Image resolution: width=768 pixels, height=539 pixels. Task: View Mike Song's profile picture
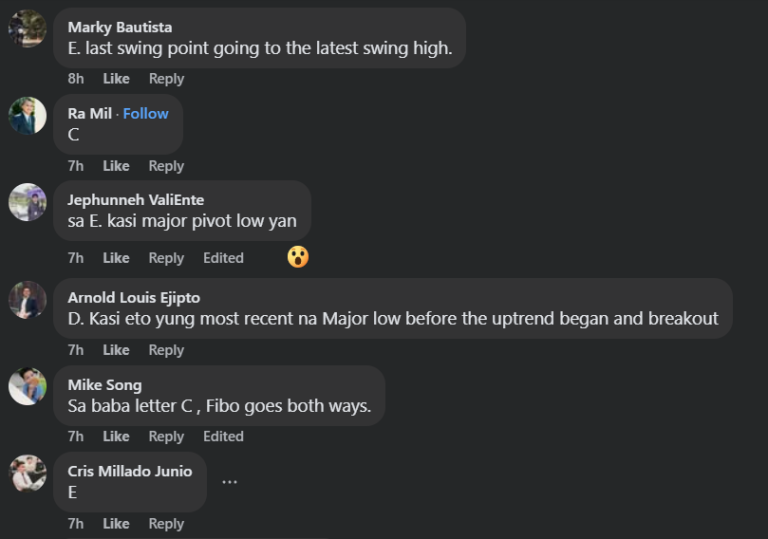click(x=27, y=386)
